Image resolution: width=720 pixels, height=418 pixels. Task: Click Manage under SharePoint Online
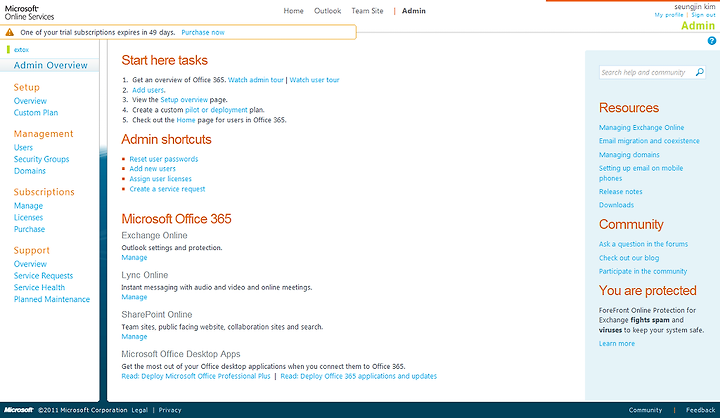(x=134, y=337)
